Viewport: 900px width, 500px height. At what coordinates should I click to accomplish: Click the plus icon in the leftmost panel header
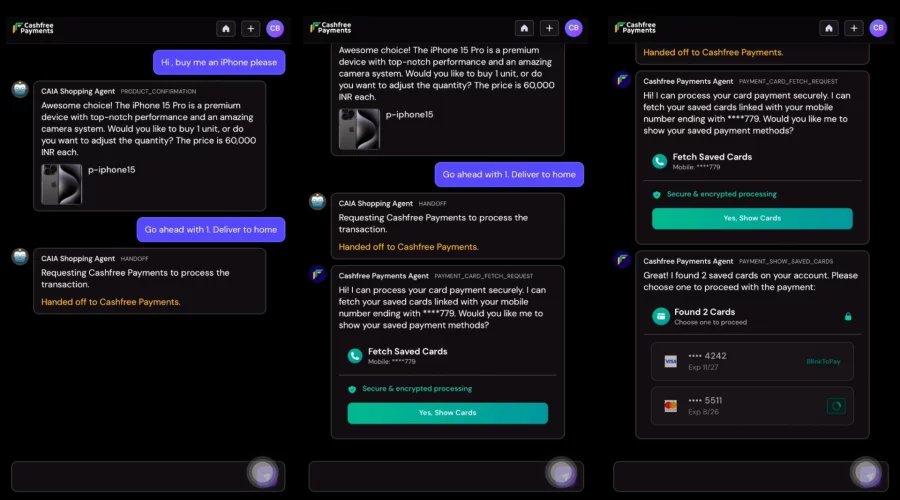click(x=251, y=28)
